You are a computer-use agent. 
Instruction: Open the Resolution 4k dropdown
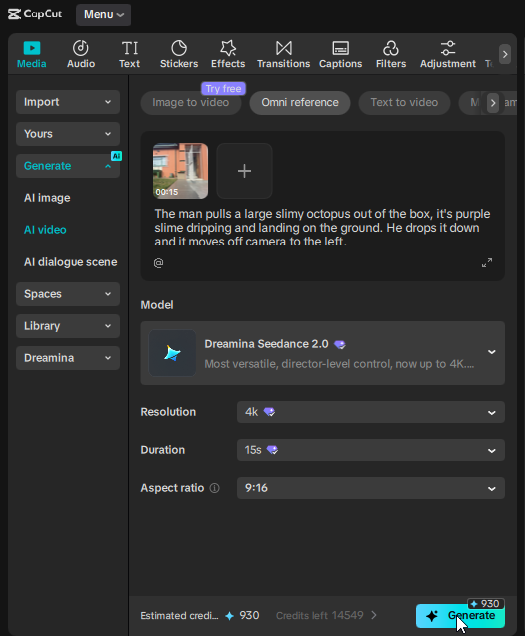[371, 412]
